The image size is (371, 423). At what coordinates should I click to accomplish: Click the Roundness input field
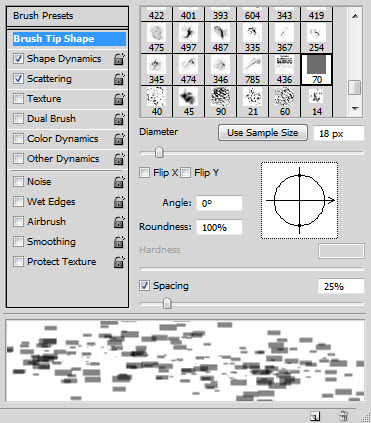point(219,227)
